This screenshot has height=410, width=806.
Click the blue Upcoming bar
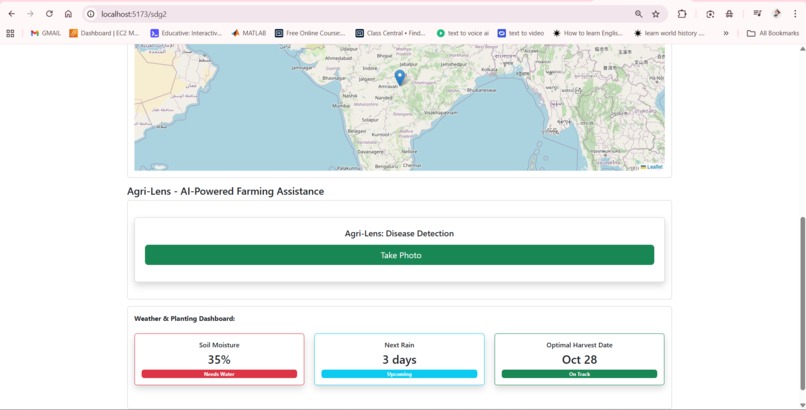[399, 374]
